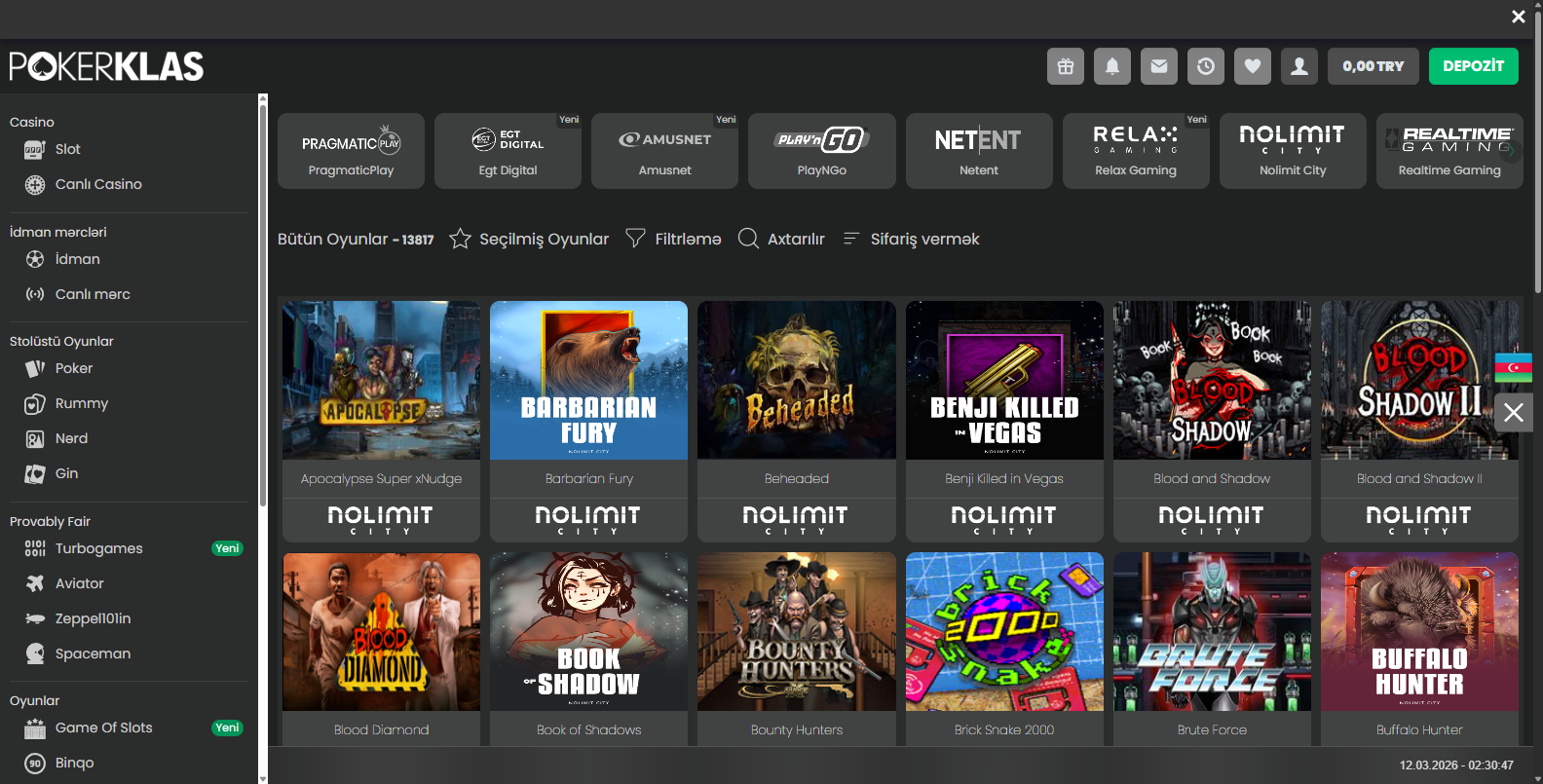Click the Rummy sidebar icon
Screen dimensions: 1543x784
35,403
